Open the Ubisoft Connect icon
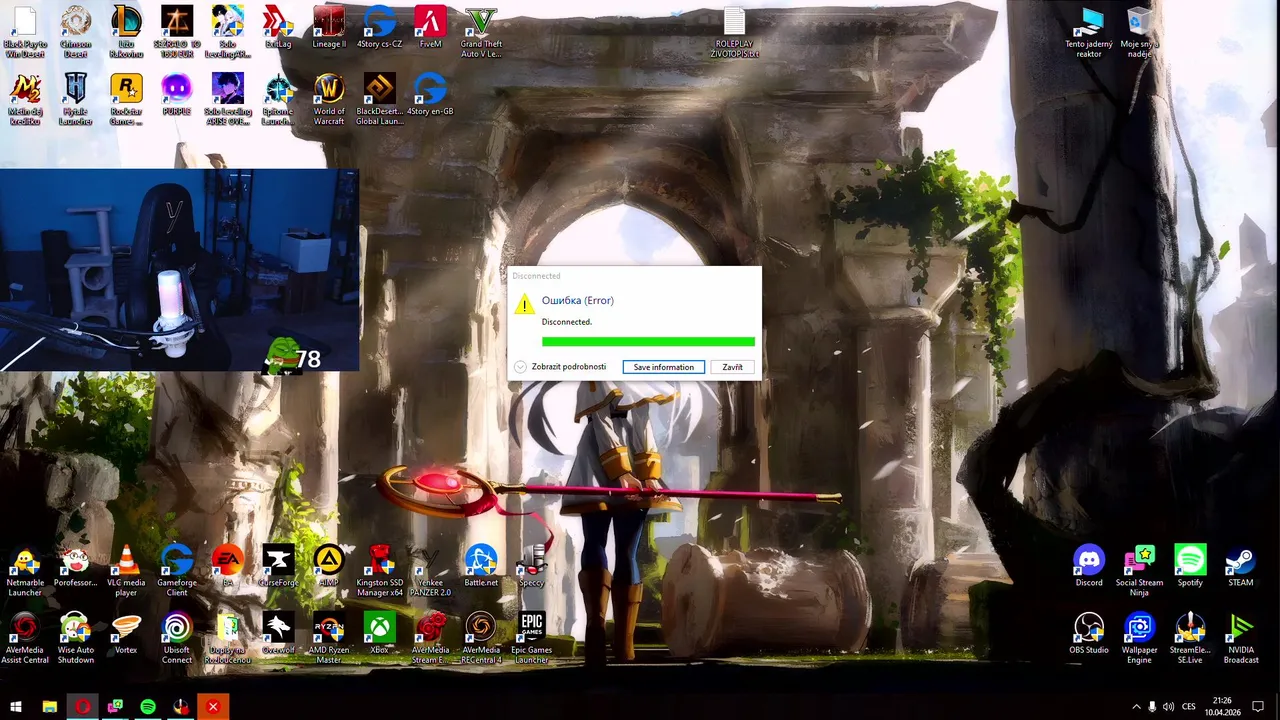Screen dimensions: 1280x720 pyautogui.click(x=177, y=637)
